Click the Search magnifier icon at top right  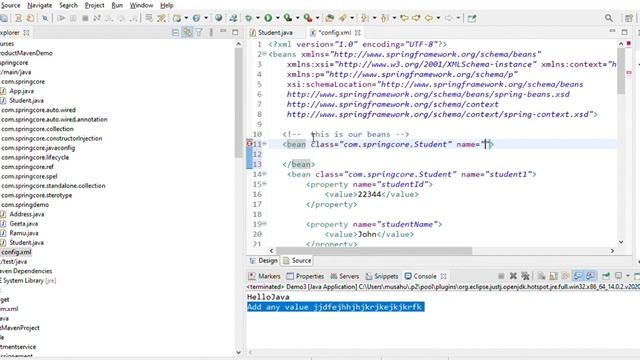[609, 18]
